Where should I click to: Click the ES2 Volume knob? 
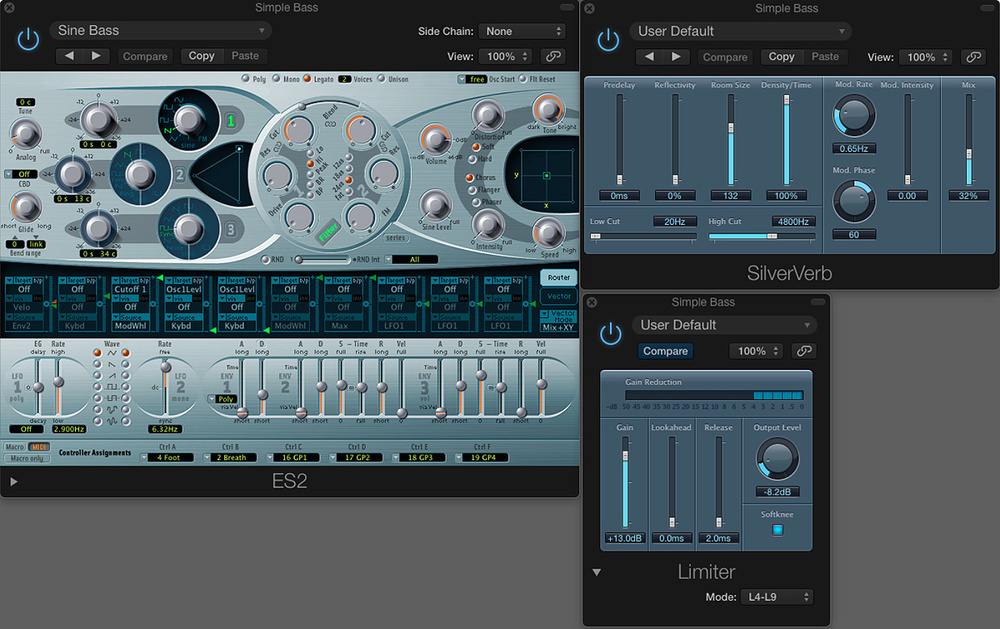tap(436, 139)
